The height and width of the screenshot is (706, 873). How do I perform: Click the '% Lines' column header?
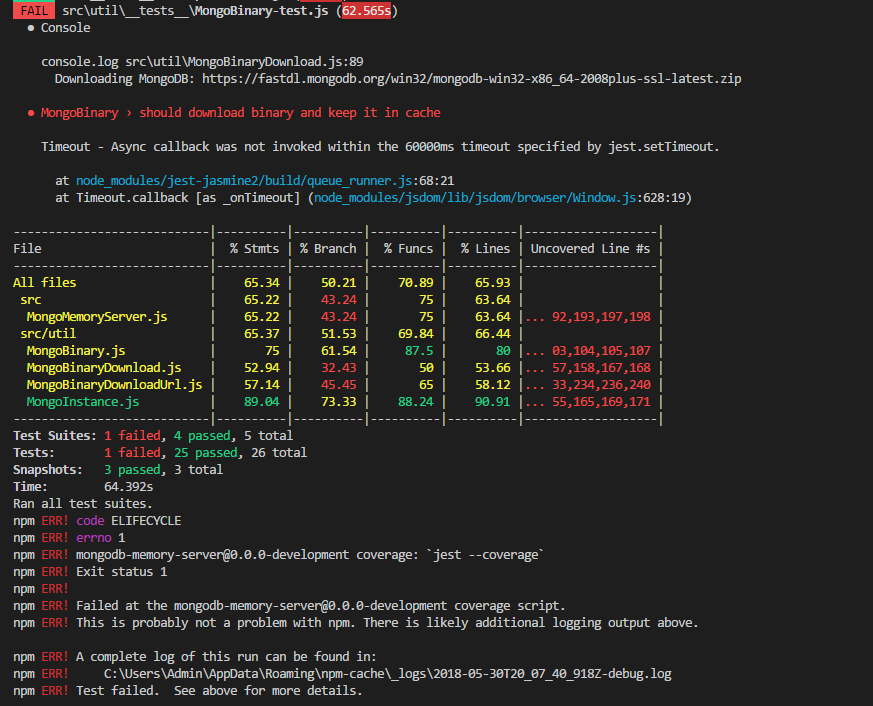pyautogui.click(x=485, y=249)
